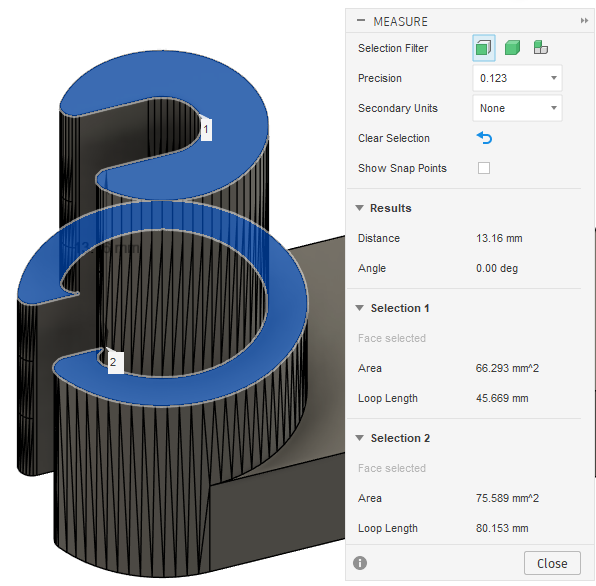Click the Loop Length value 45.669 mm
This screenshot has height=586, width=596.
pyautogui.click(x=502, y=398)
